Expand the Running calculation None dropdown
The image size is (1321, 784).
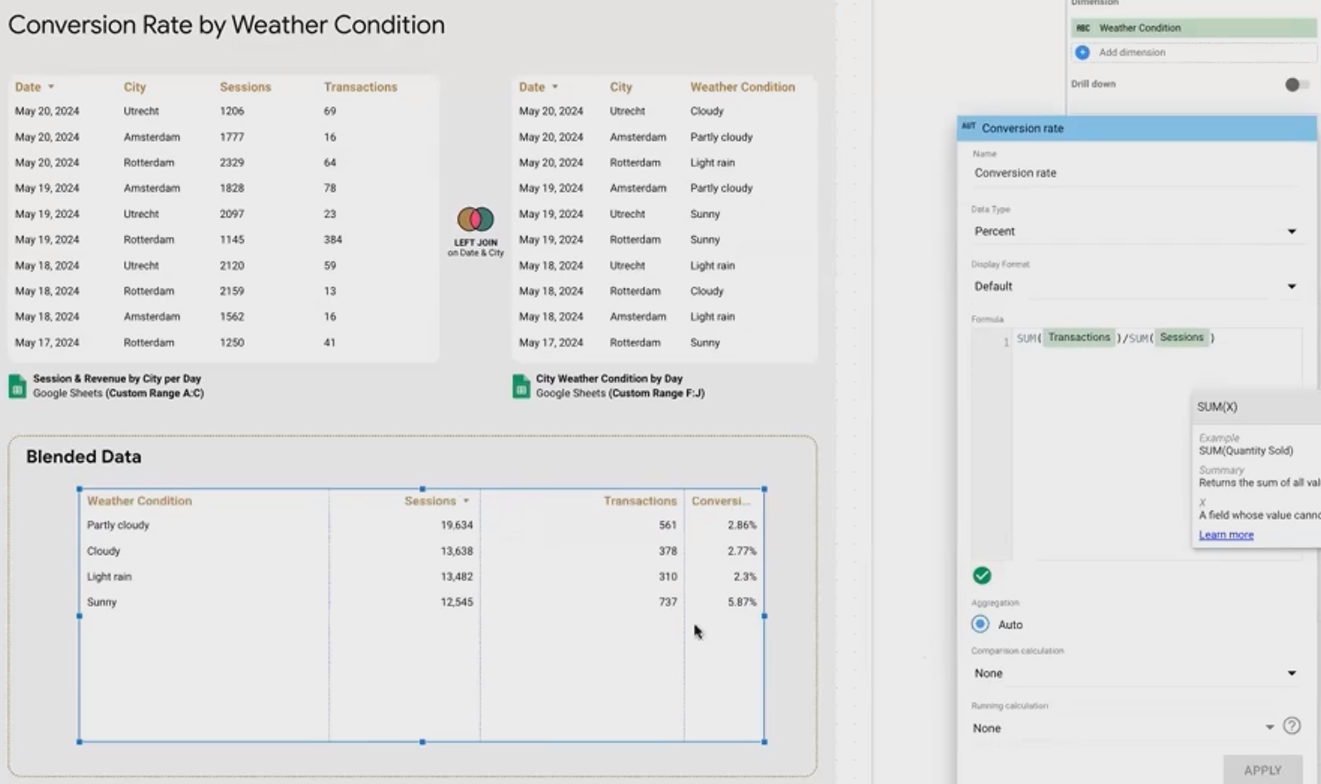1123,728
